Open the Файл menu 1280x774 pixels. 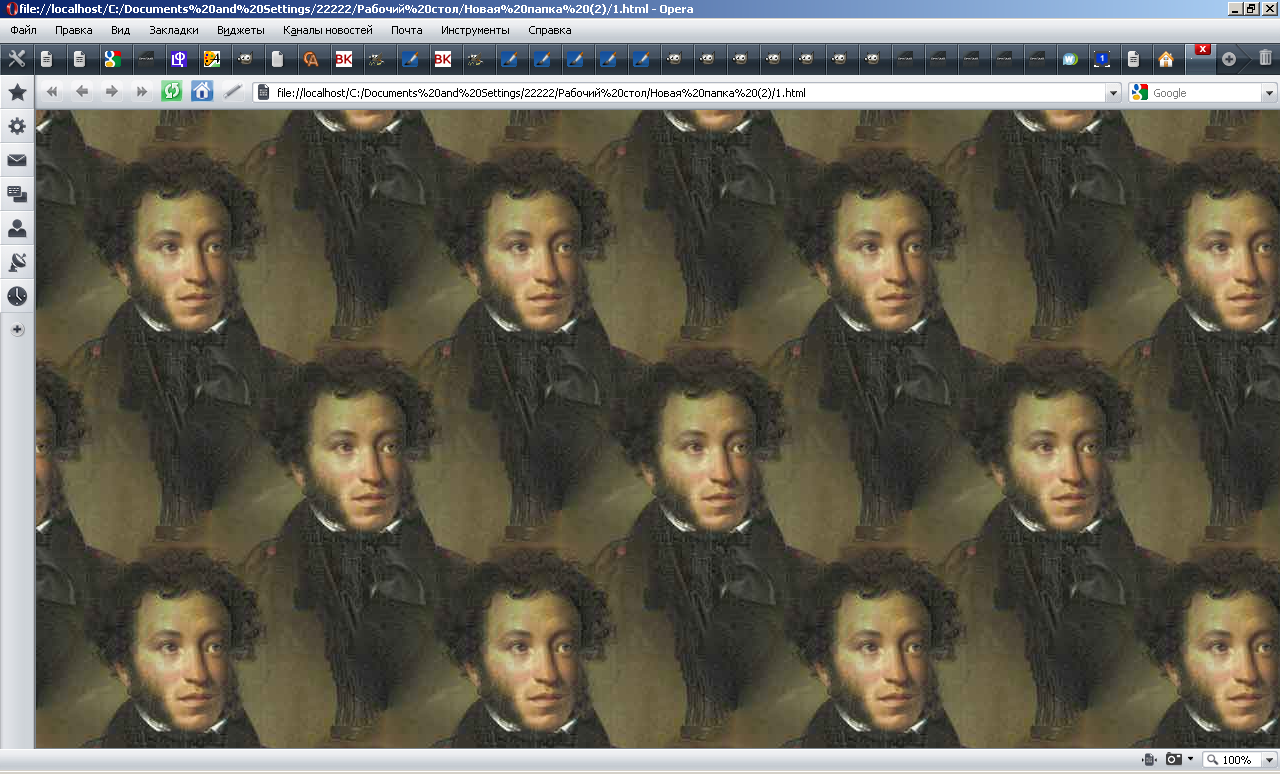[x=24, y=30]
